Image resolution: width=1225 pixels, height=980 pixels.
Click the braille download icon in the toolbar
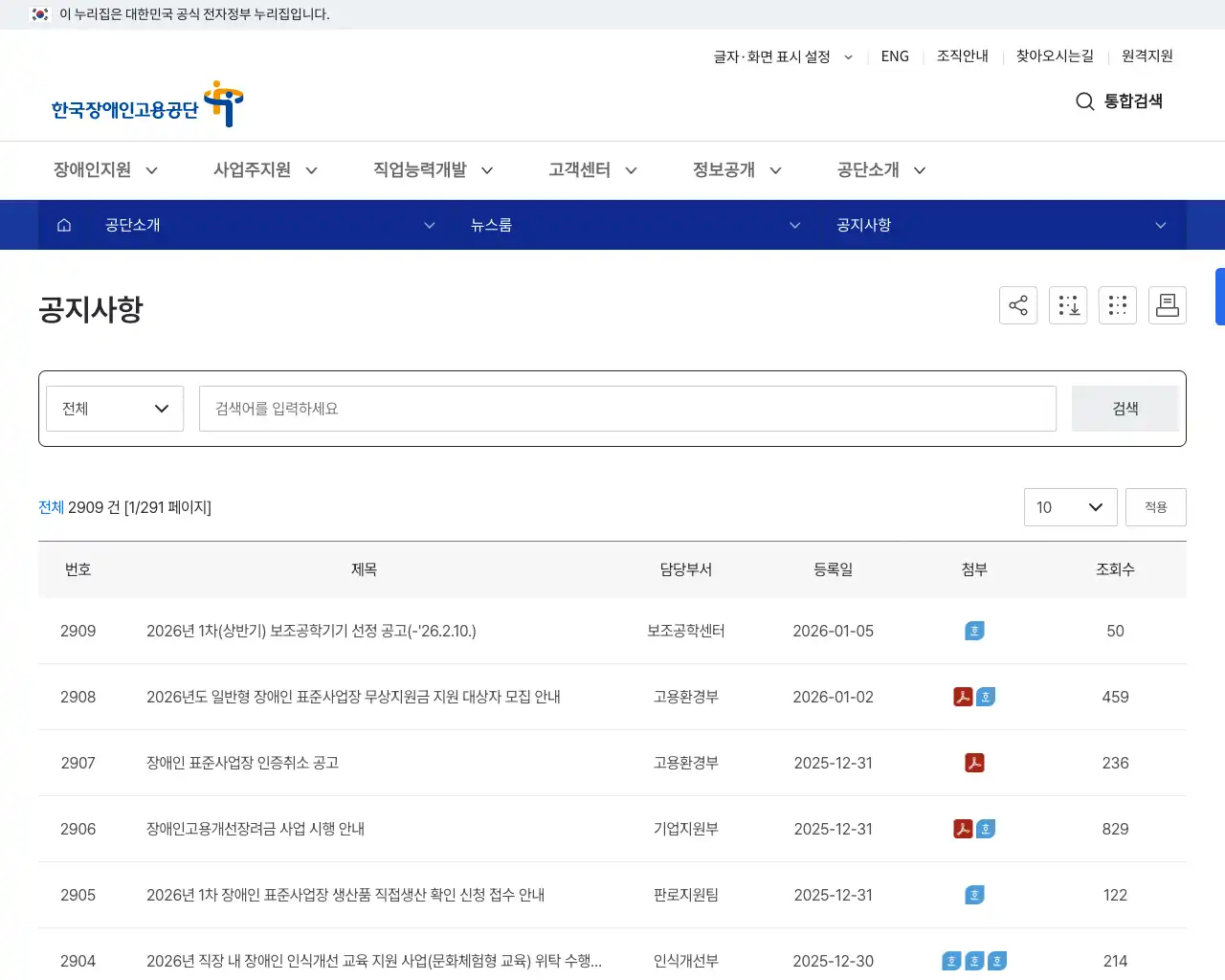1068,305
